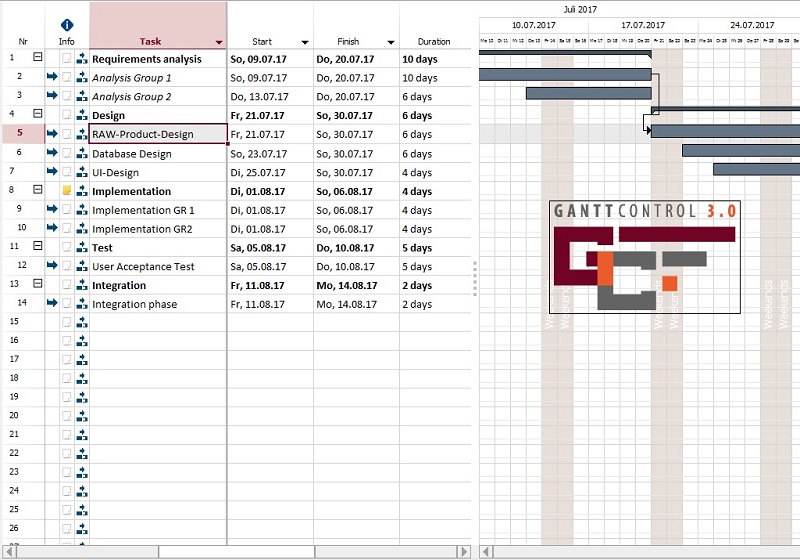Click the blue arrow indicator in Implementation GR2 row
The image size is (800, 560).
pyautogui.click(x=52, y=227)
